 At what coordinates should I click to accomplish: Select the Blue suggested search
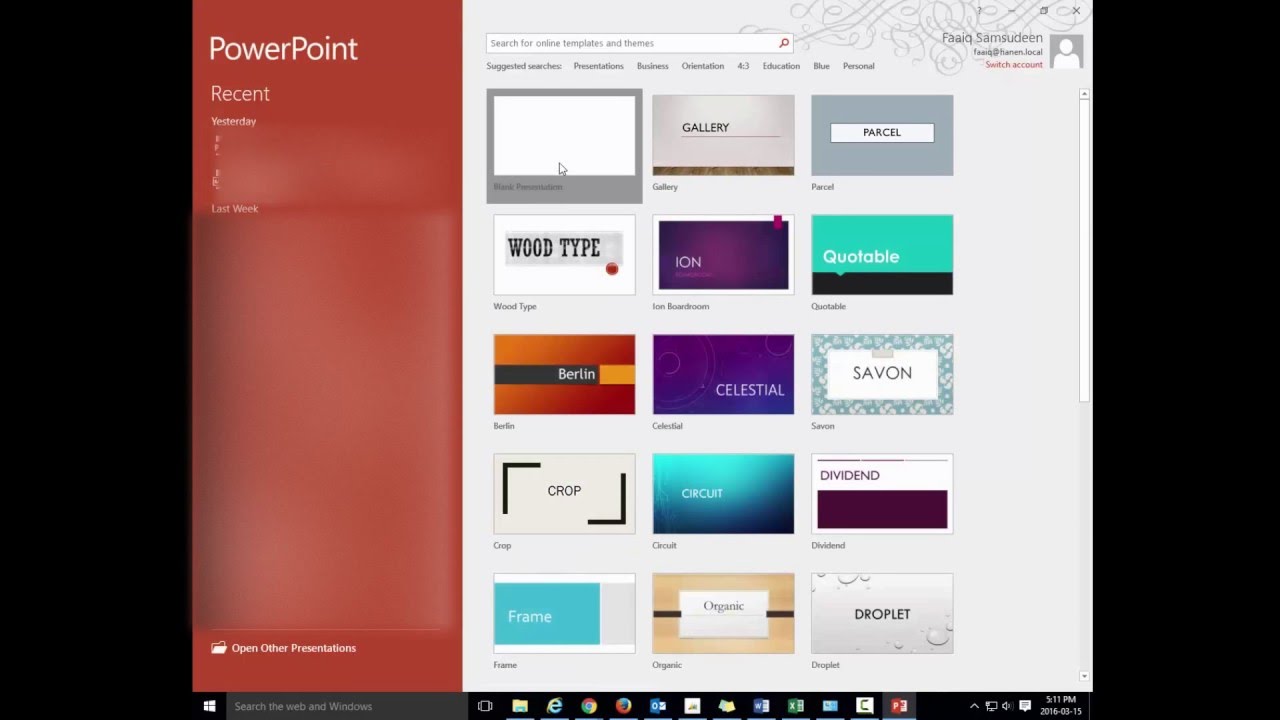coord(821,66)
